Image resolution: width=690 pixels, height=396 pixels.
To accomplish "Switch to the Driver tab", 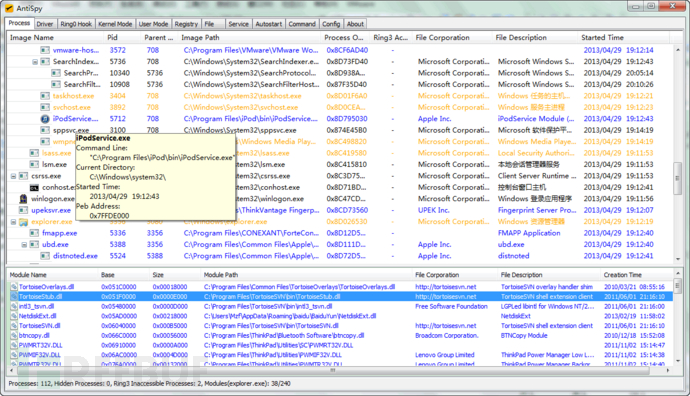I will click(44, 24).
